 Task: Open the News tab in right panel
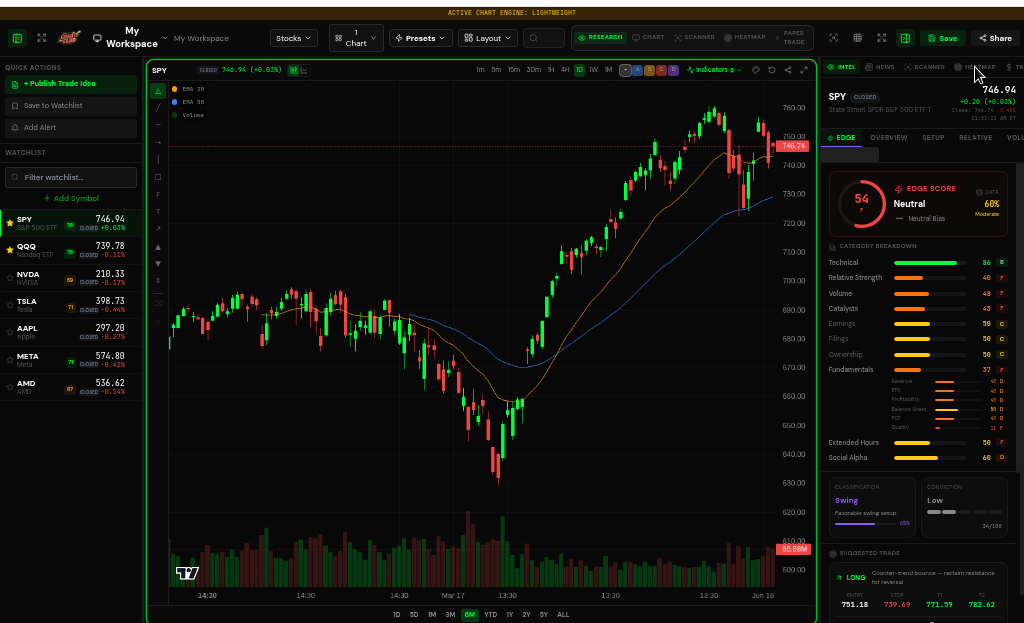click(x=880, y=67)
